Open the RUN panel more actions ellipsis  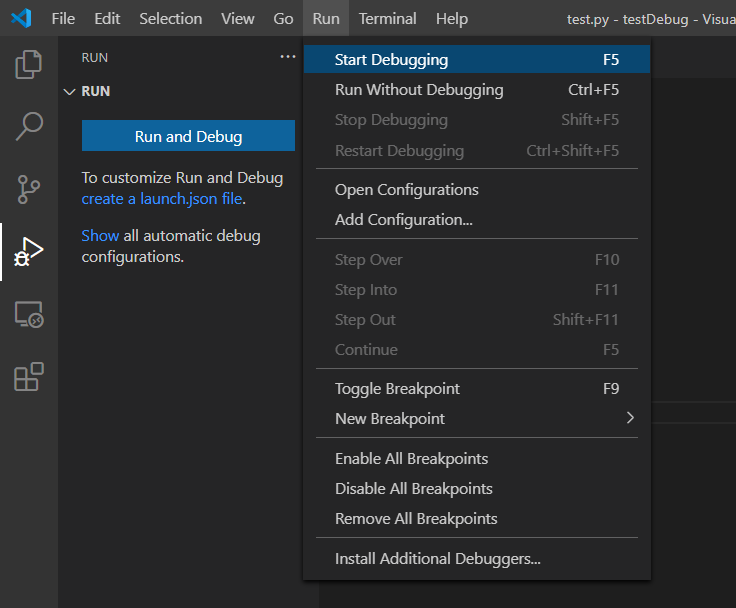tap(288, 58)
